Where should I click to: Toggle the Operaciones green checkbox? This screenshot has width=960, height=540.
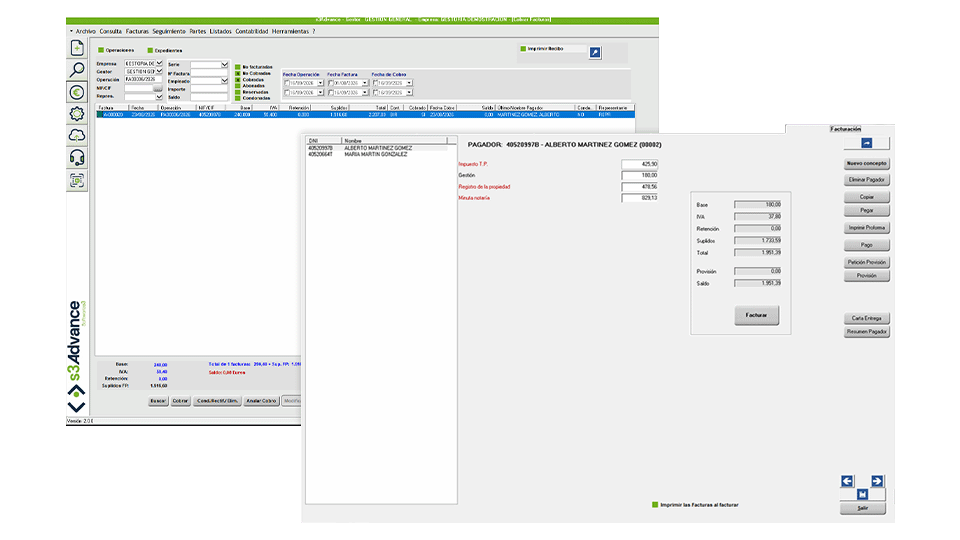pos(101,50)
